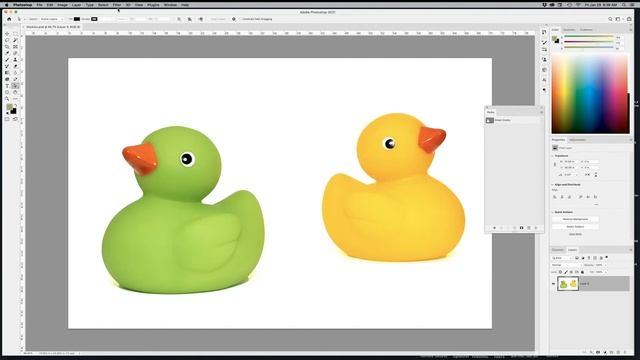Open the Normal blend mode dropdown

pos(566,265)
